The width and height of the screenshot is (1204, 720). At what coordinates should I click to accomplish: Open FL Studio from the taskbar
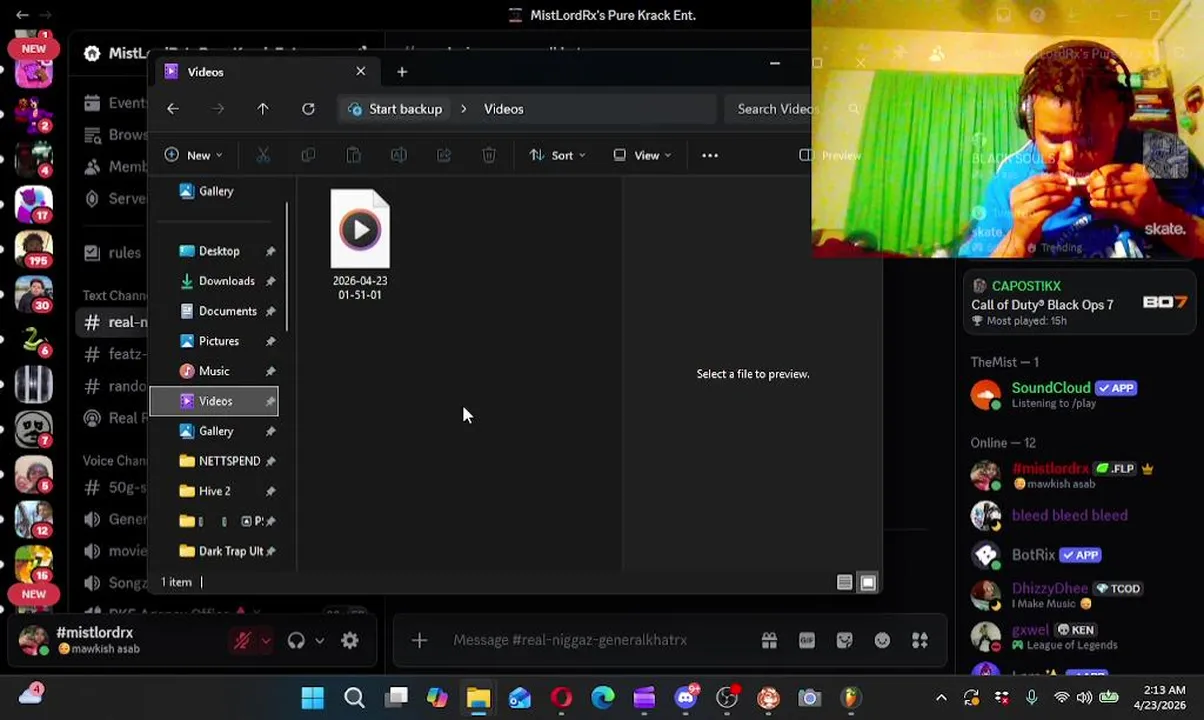[851, 698]
